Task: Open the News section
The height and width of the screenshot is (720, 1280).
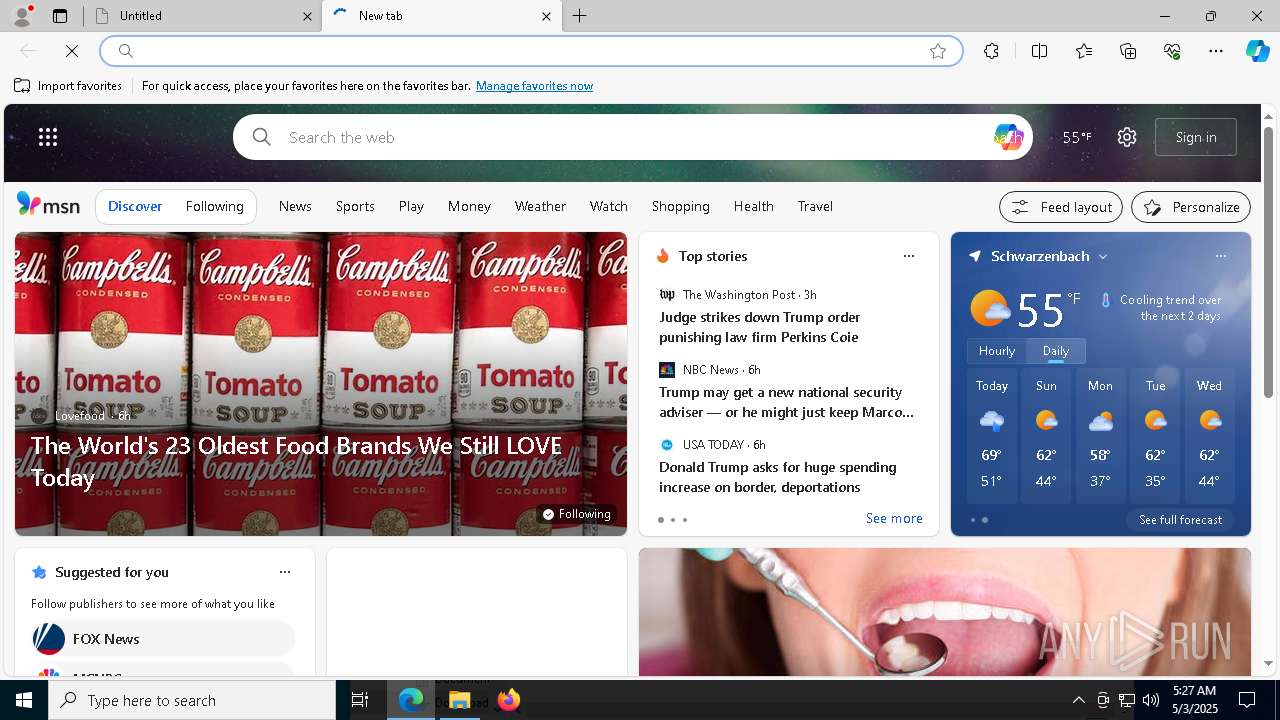Action: 295,206
